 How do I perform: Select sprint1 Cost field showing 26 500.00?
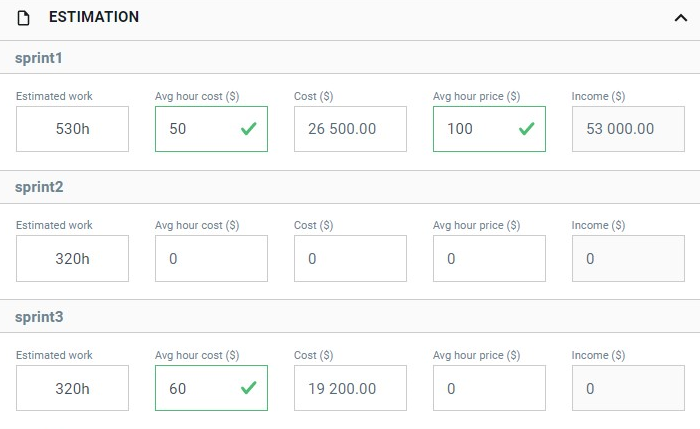[350, 129]
